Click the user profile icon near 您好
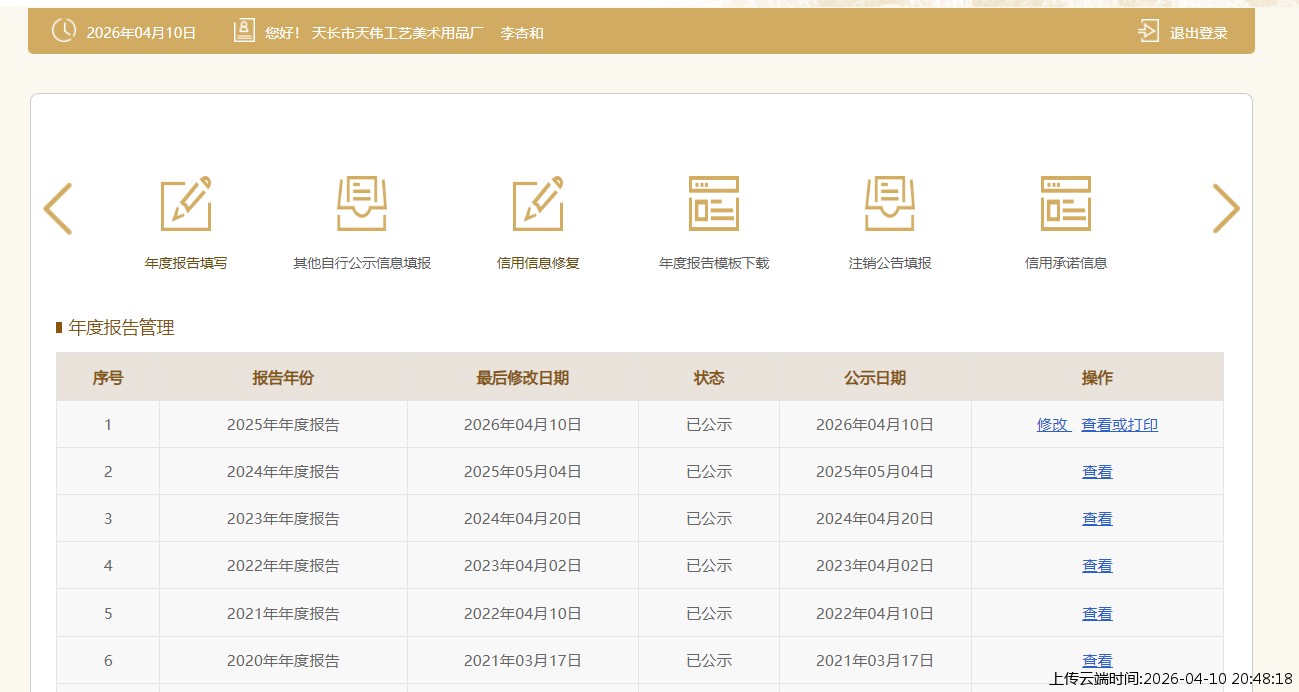 [x=244, y=31]
